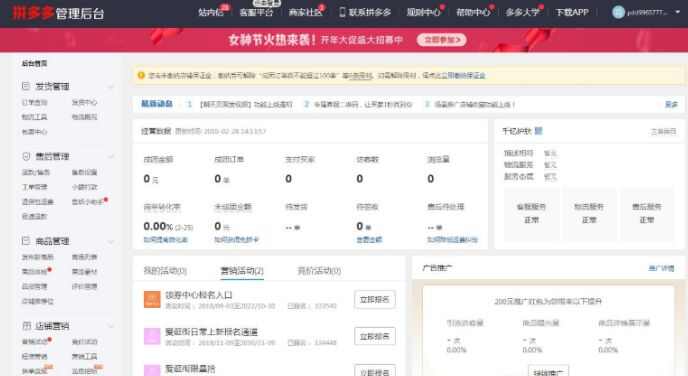Click the 商品管理 section icon in sidebar
The height and width of the screenshot is (376, 688).
click(x=26, y=241)
